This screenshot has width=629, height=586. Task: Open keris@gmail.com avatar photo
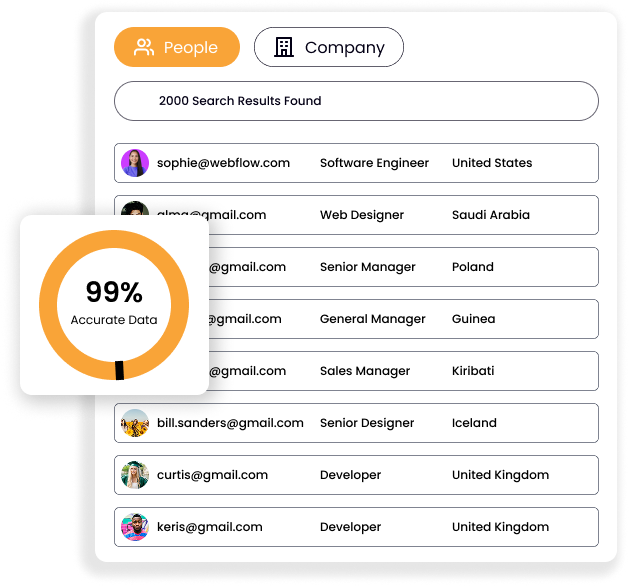(135, 527)
